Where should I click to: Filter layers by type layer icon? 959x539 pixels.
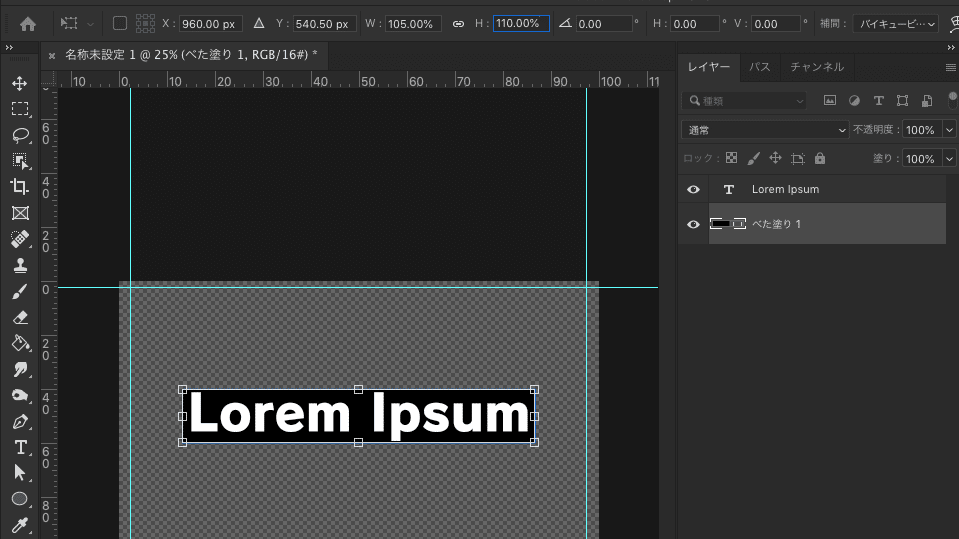pyautogui.click(x=878, y=100)
